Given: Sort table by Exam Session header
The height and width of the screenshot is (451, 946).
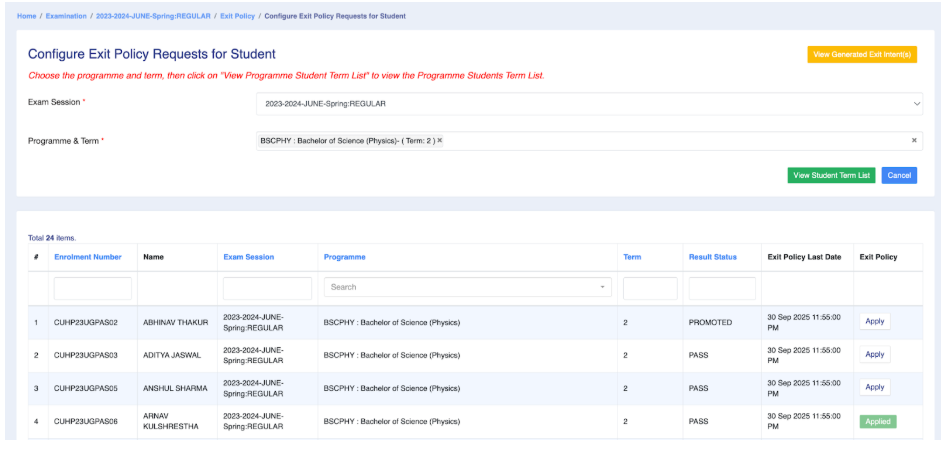Looking at the screenshot, I should [x=248, y=257].
